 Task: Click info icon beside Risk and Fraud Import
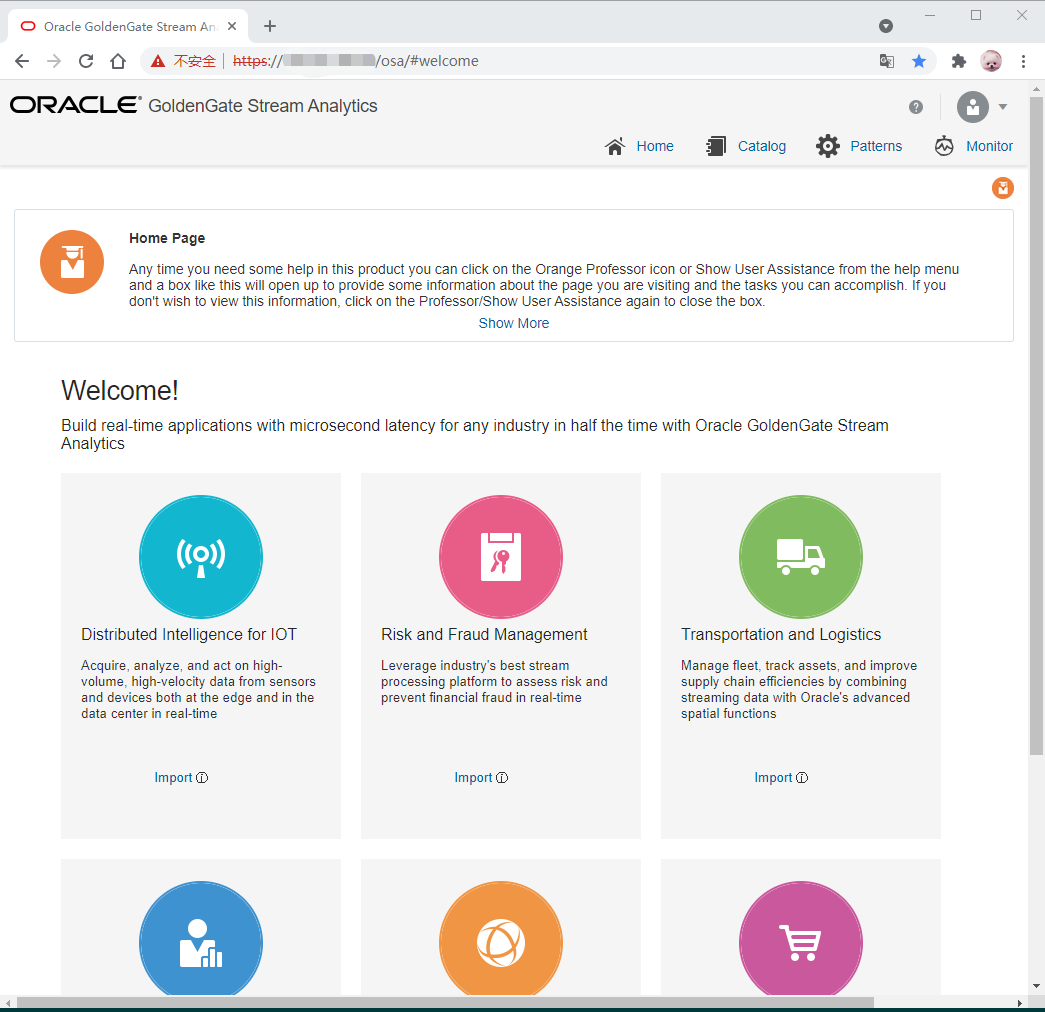coord(502,777)
